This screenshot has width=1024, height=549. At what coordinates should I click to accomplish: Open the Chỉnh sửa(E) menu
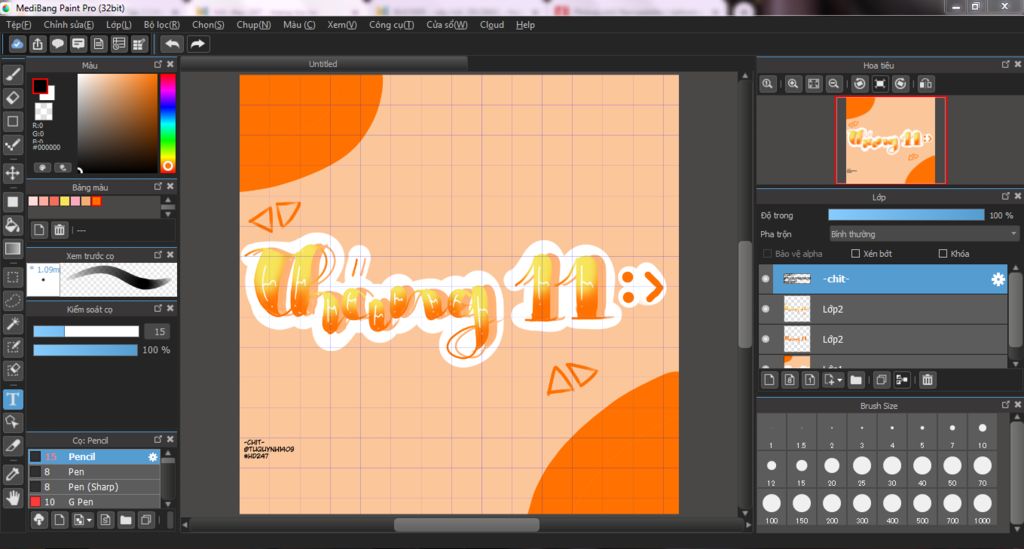(69, 25)
